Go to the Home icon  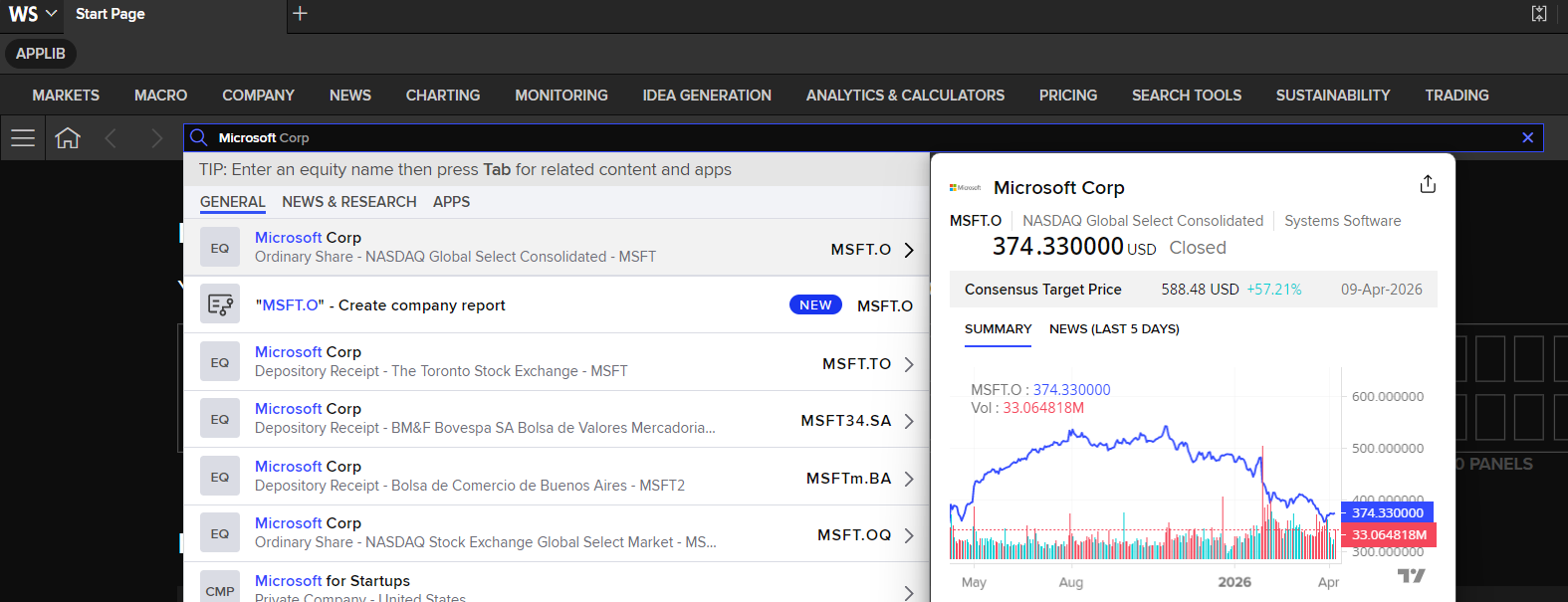68,138
